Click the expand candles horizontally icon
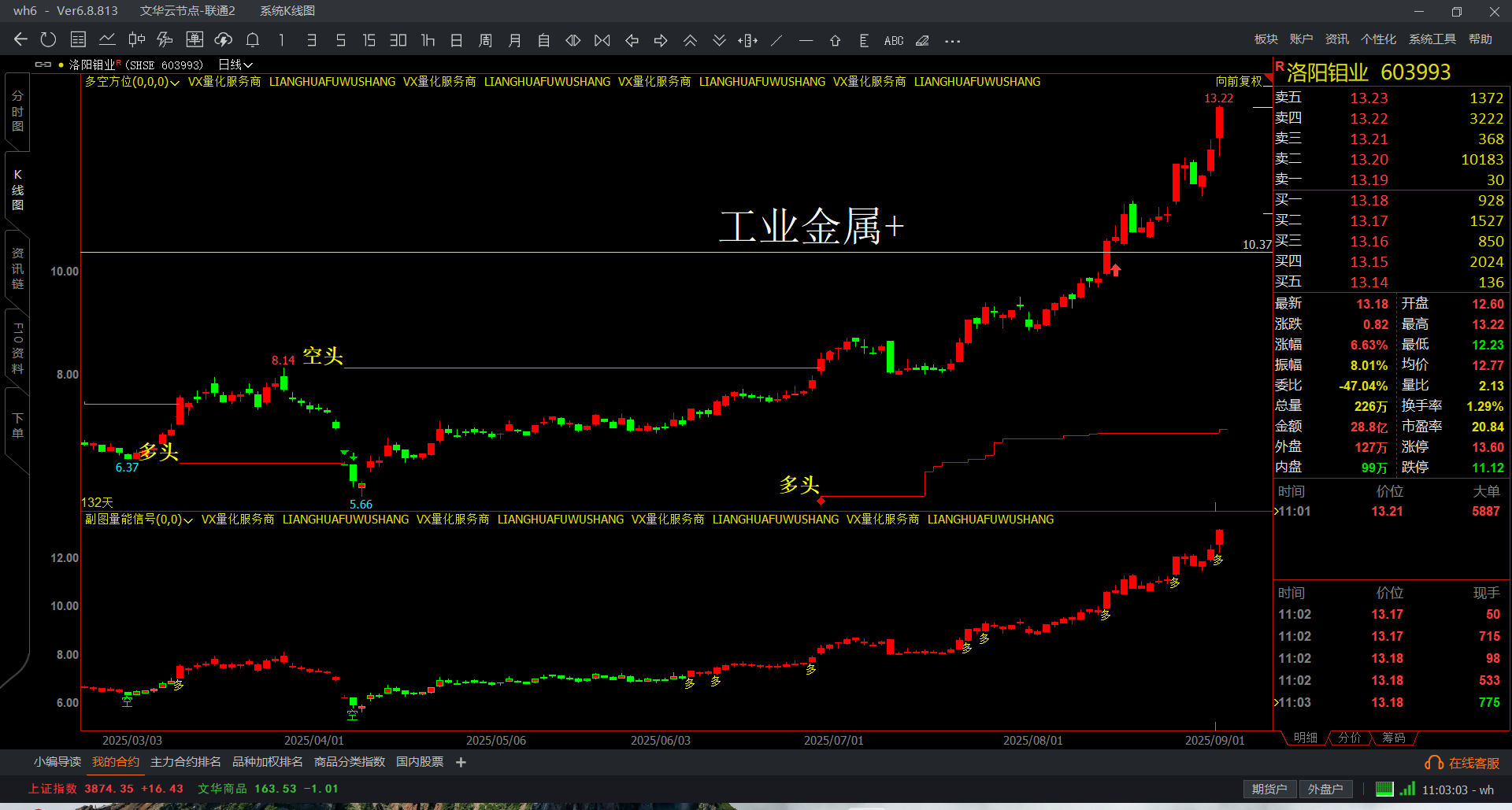 (x=573, y=40)
